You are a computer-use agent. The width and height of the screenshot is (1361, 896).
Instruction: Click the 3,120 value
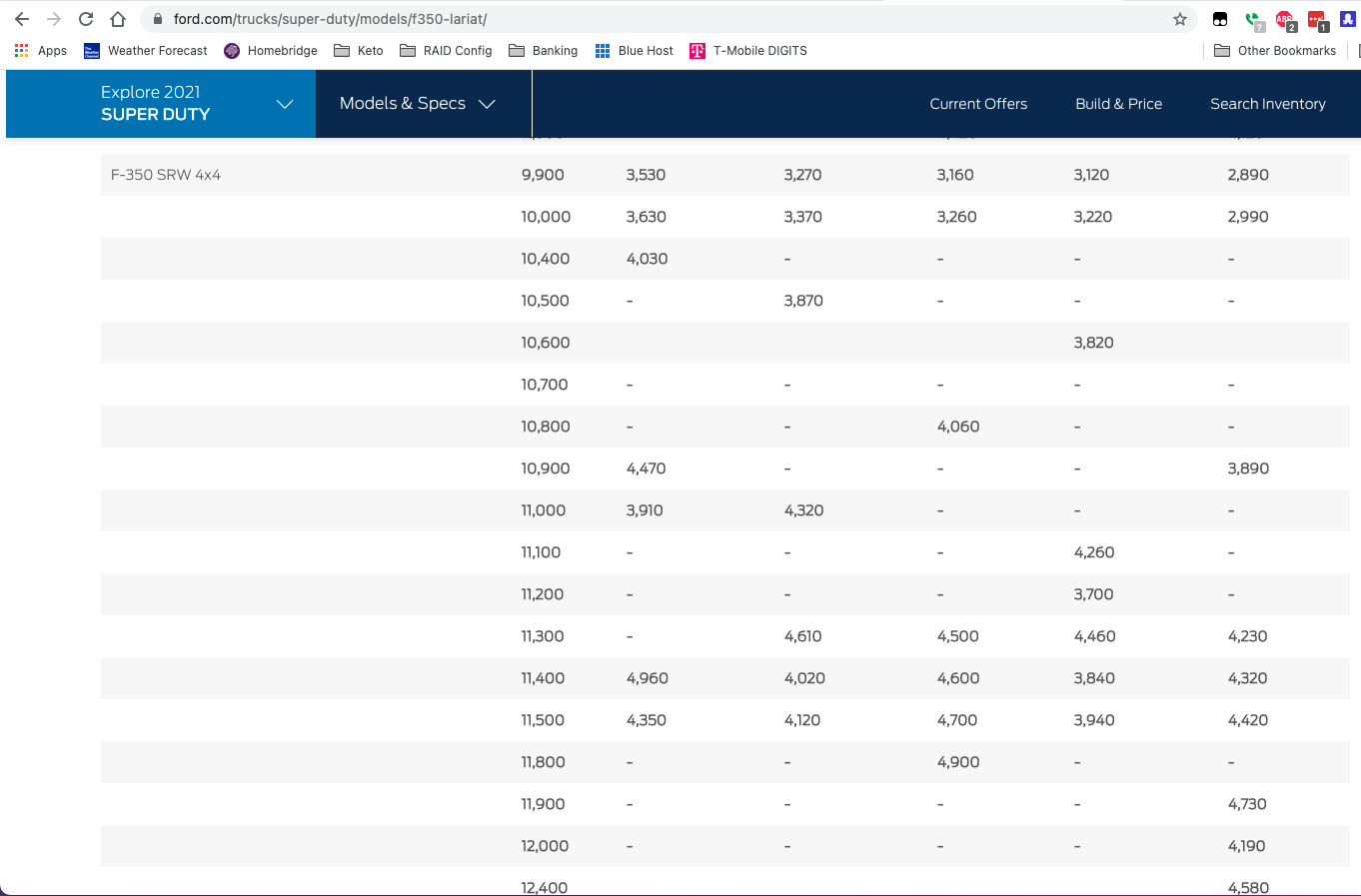pos(1091,175)
